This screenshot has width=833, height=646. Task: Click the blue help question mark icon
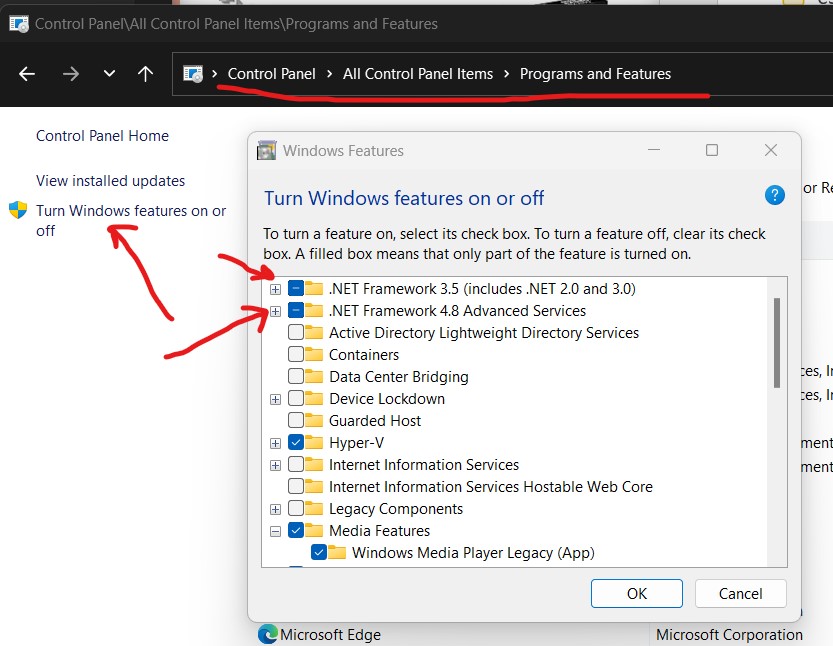[774, 195]
